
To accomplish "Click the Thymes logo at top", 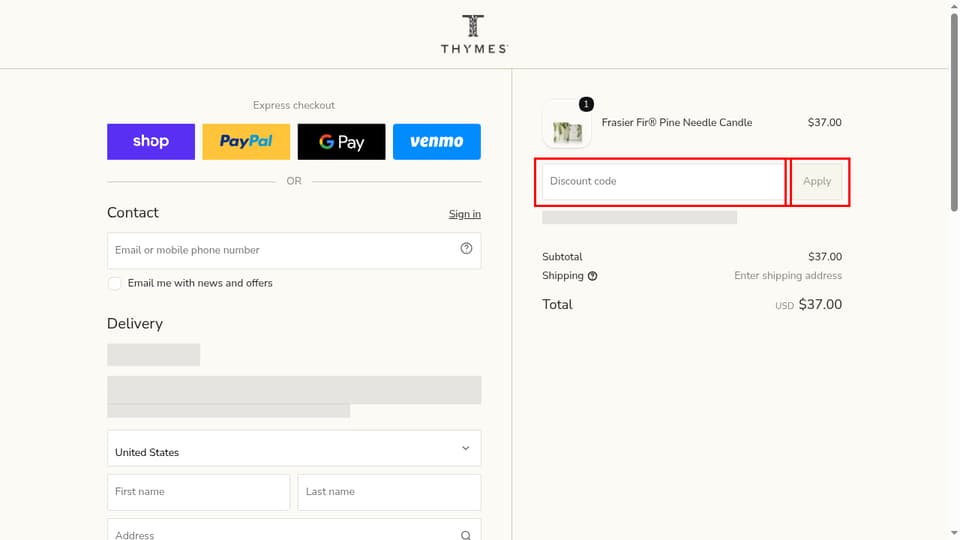I will (474, 34).
